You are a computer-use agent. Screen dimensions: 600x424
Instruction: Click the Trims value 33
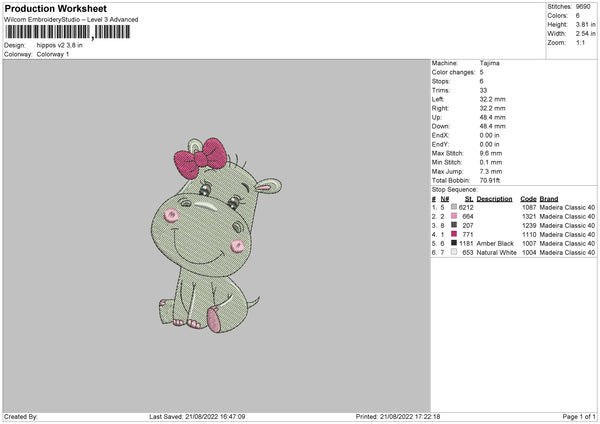(x=483, y=90)
